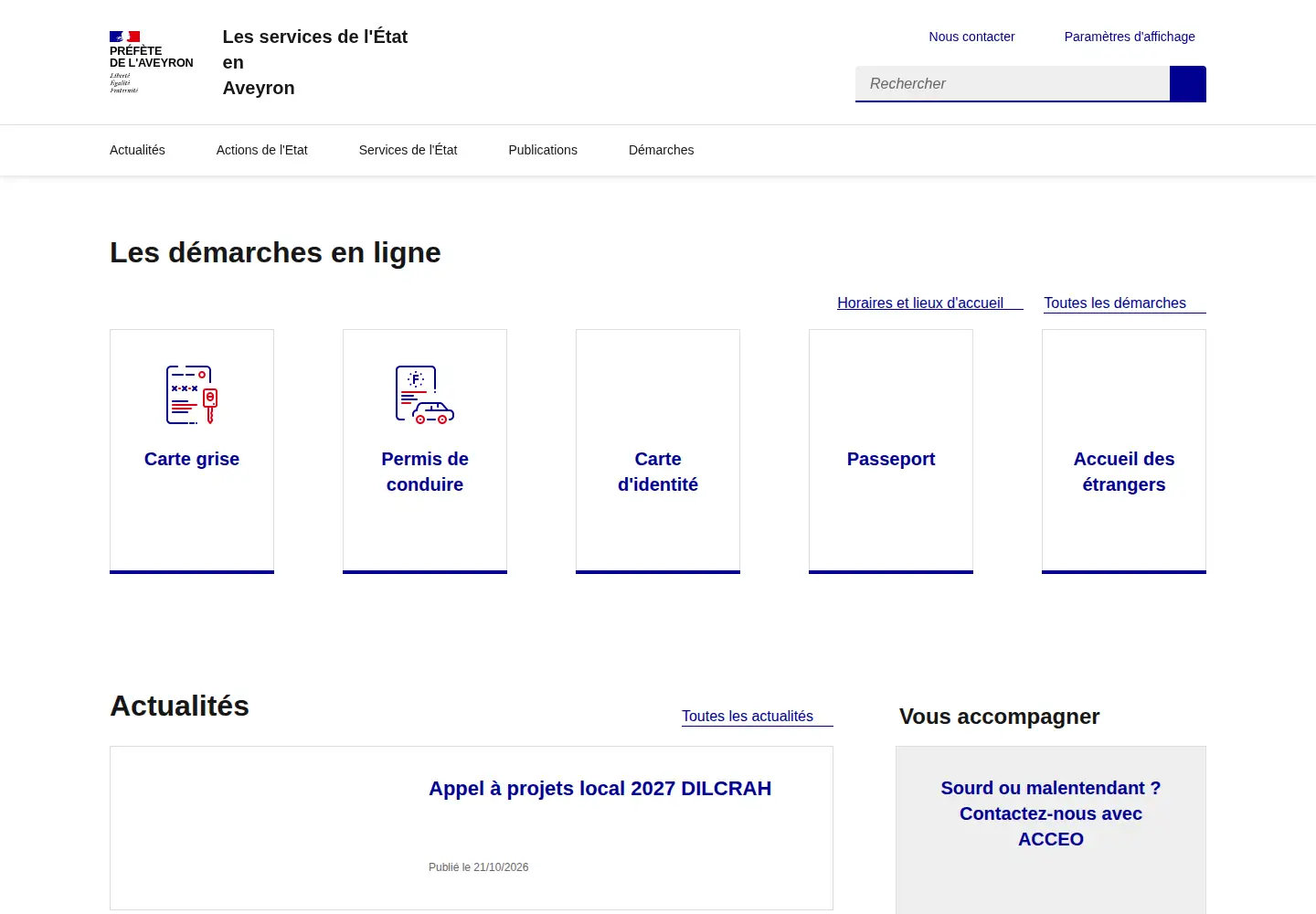Open the Appel à projets local 2027 DILCRAH article
Image resolution: width=1316 pixels, height=914 pixels.
point(600,789)
